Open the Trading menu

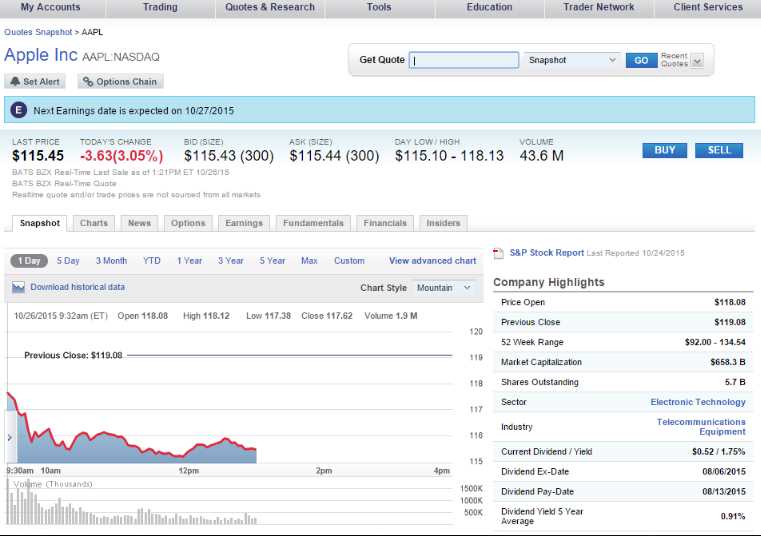[x=160, y=7]
